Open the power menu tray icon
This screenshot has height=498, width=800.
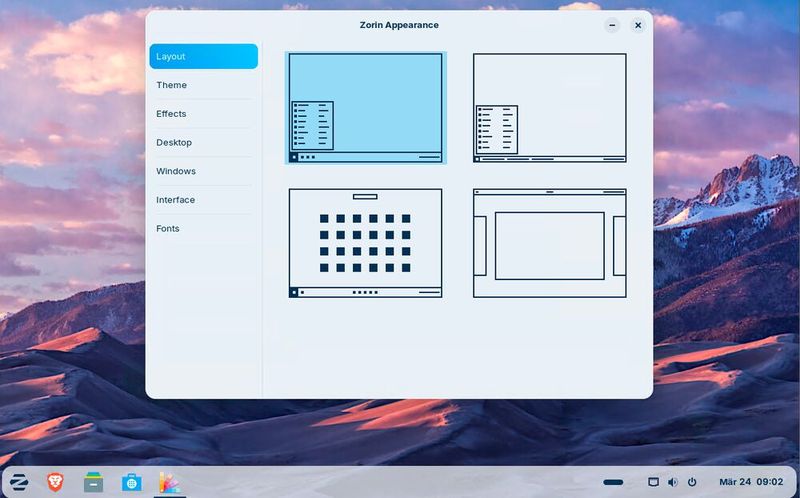point(692,482)
